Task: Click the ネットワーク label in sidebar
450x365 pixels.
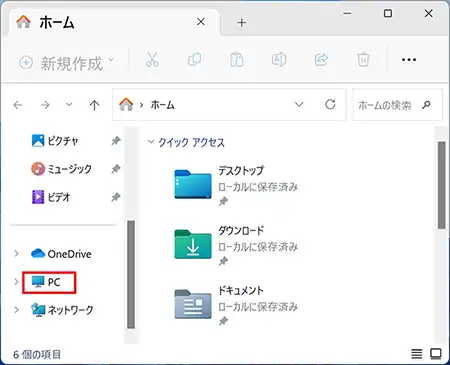Action: 70,310
